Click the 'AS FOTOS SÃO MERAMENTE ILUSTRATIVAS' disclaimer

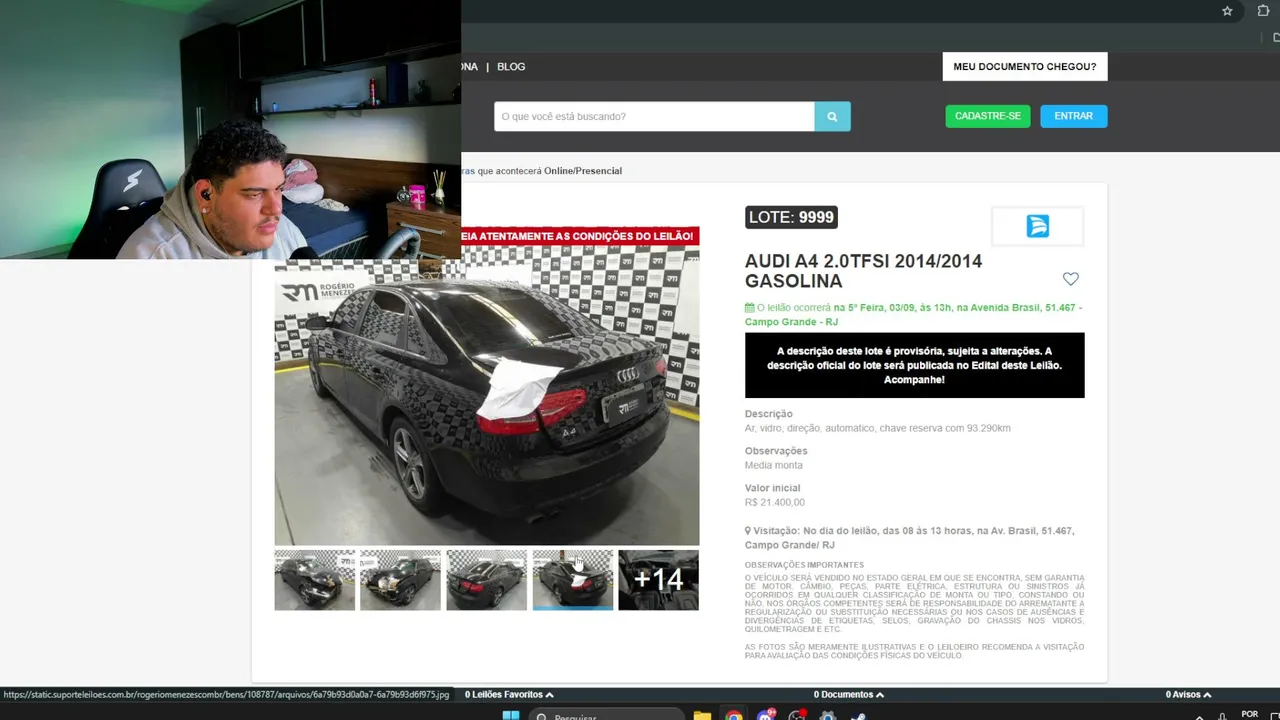click(915, 651)
